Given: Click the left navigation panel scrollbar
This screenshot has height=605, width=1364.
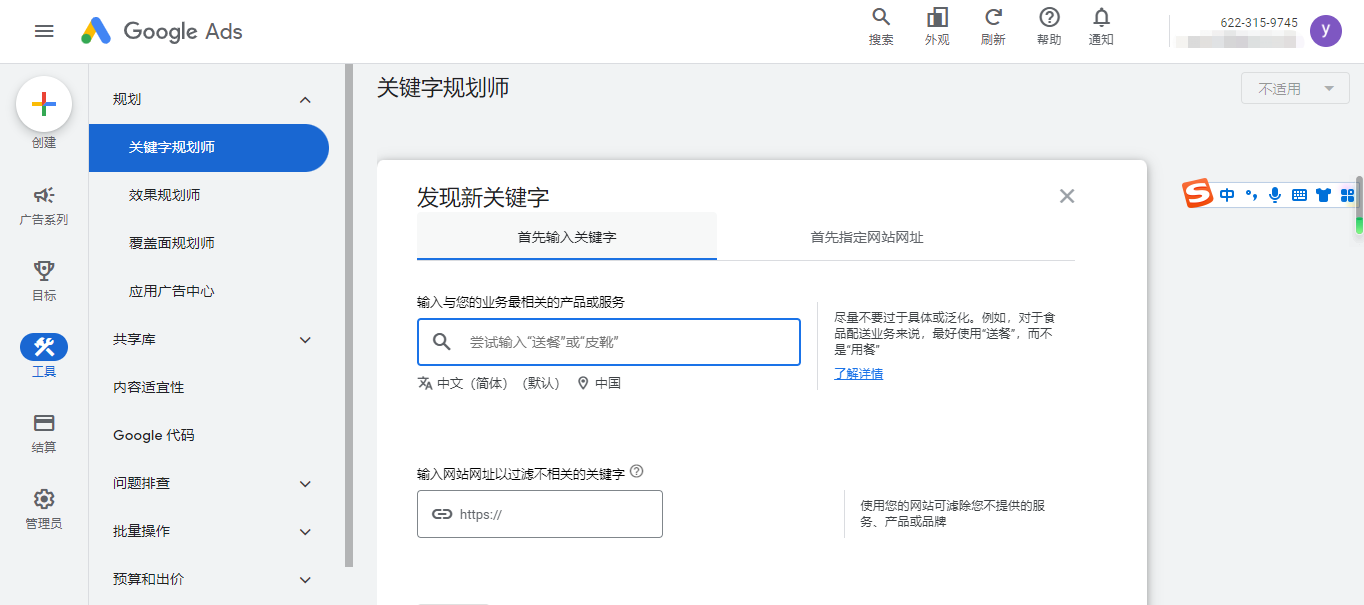Looking at the screenshot, I should tap(349, 316).
